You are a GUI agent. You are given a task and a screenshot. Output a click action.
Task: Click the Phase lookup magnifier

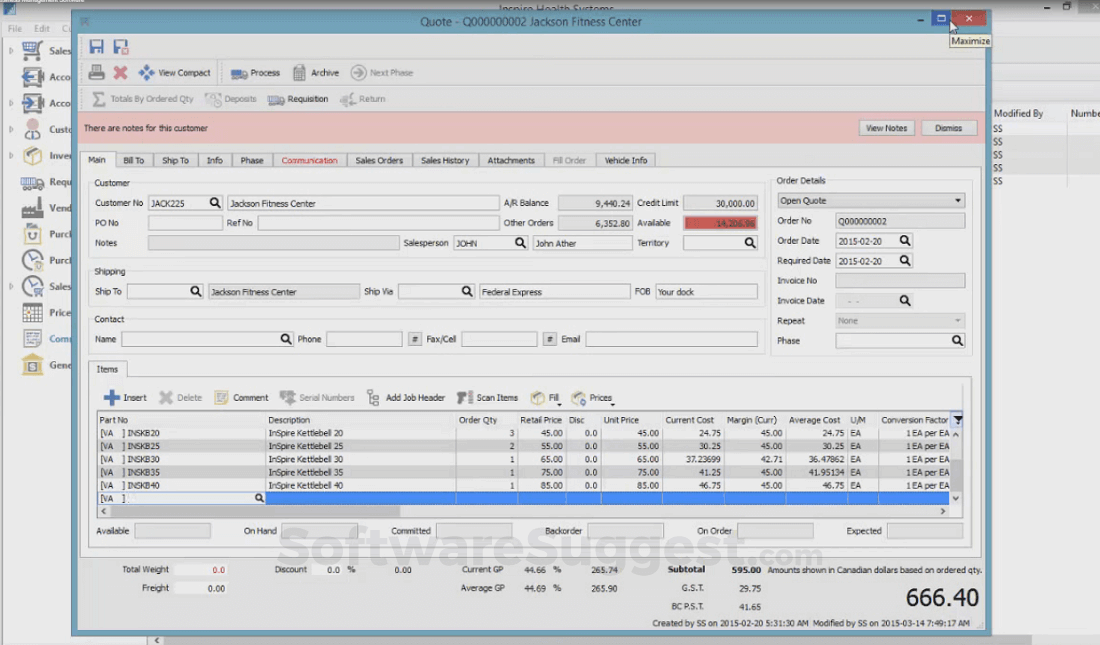point(958,340)
